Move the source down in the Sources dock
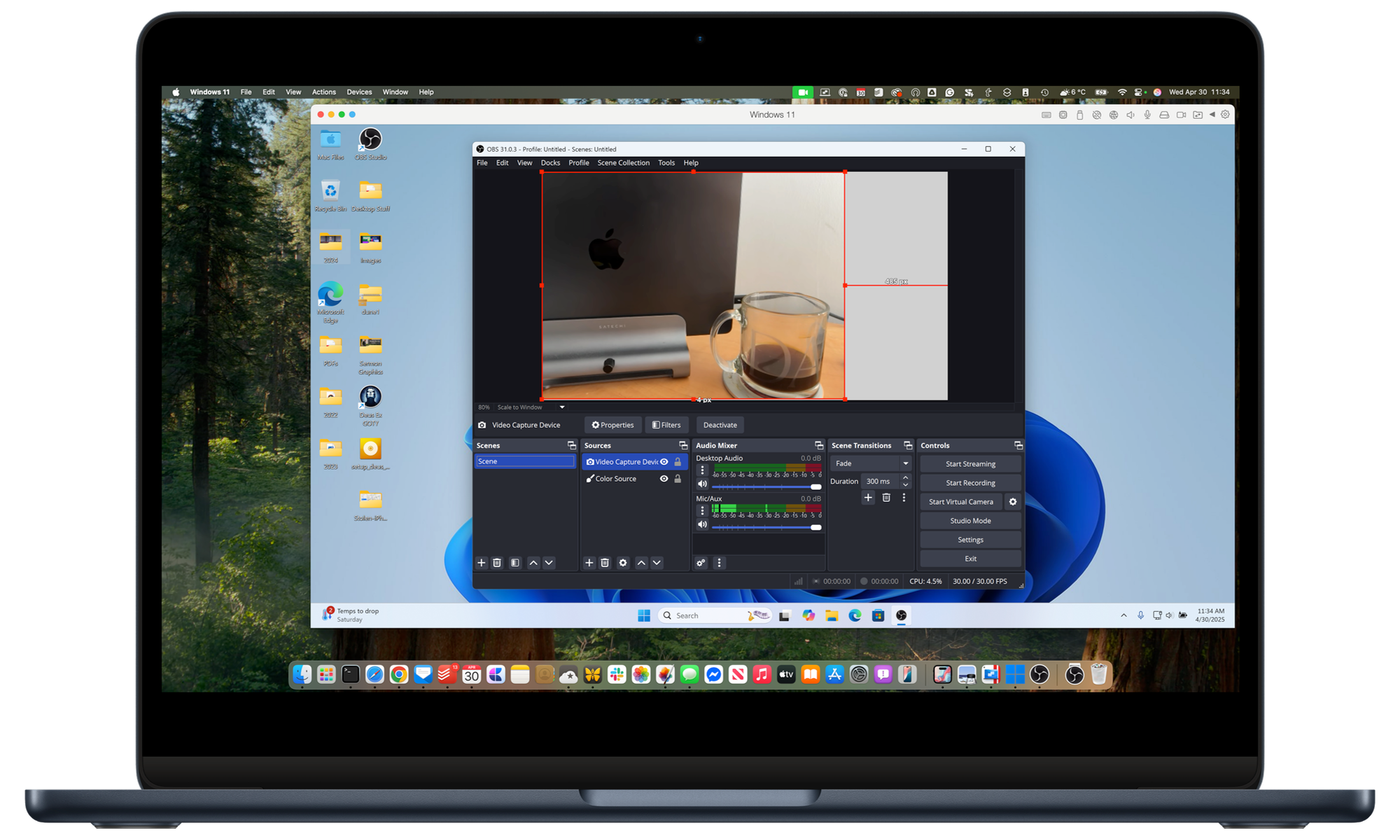The width and height of the screenshot is (1400, 840). [x=657, y=563]
